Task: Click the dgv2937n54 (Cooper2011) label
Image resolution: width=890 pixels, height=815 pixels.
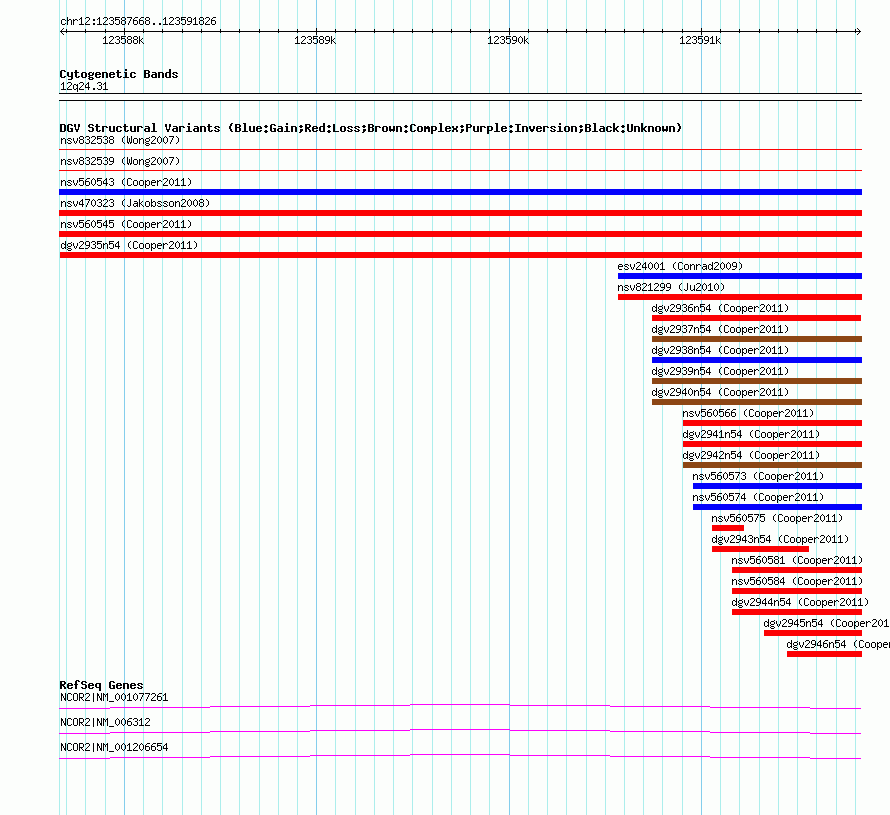Action: click(720, 329)
